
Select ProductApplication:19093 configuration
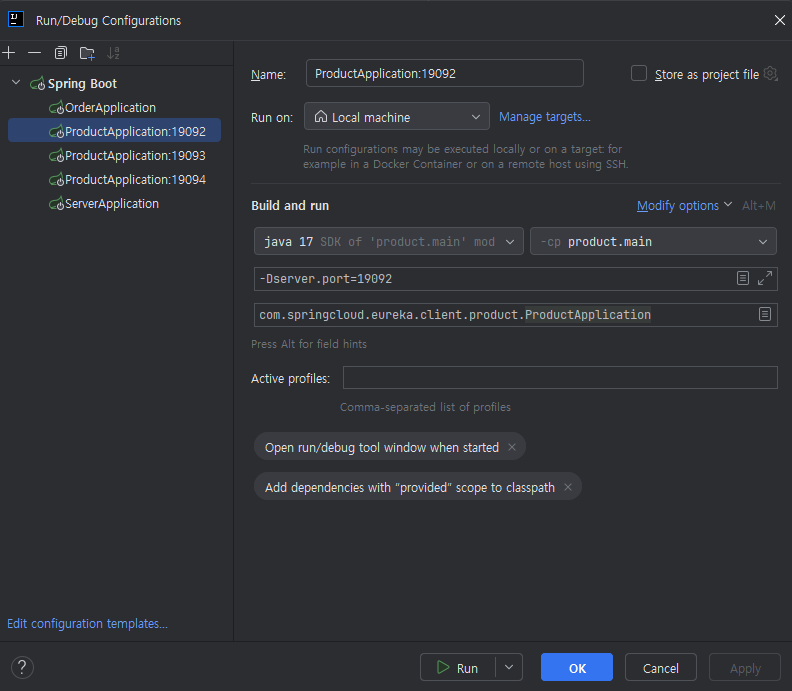[x=134, y=155]
